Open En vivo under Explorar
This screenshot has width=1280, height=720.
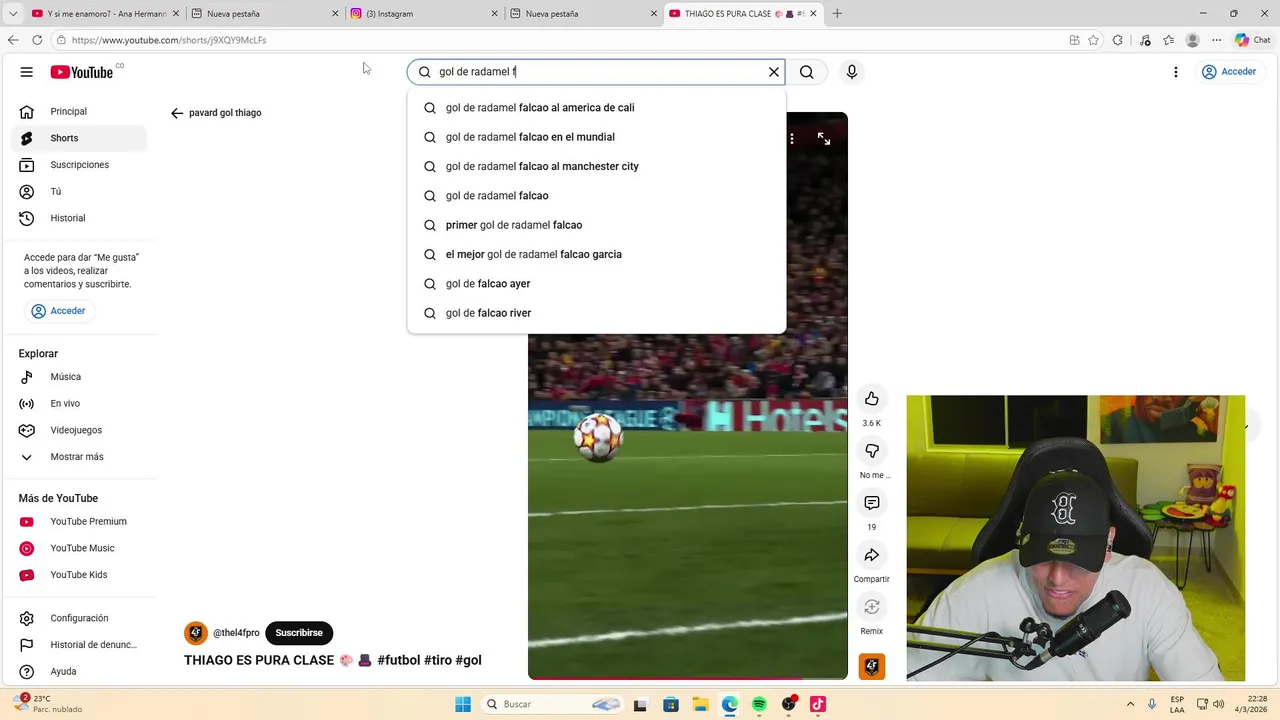tap(80, 403)
